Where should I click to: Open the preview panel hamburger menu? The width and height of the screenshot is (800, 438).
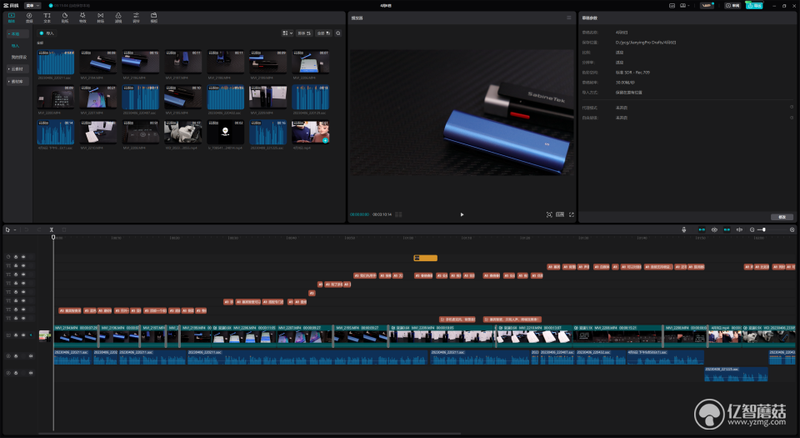click(569, 18)
